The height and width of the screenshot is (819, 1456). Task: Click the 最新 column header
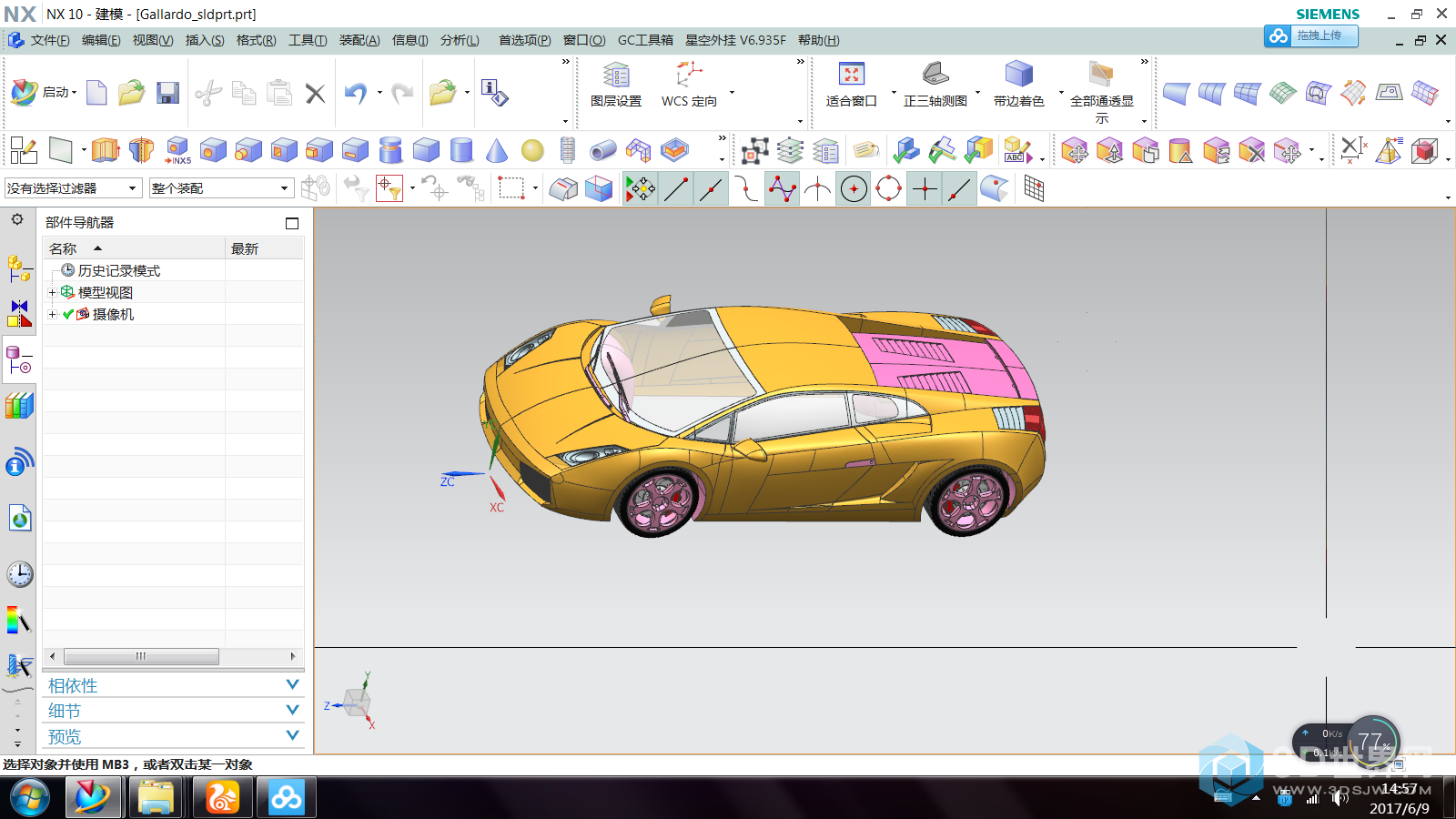(264, 248)
